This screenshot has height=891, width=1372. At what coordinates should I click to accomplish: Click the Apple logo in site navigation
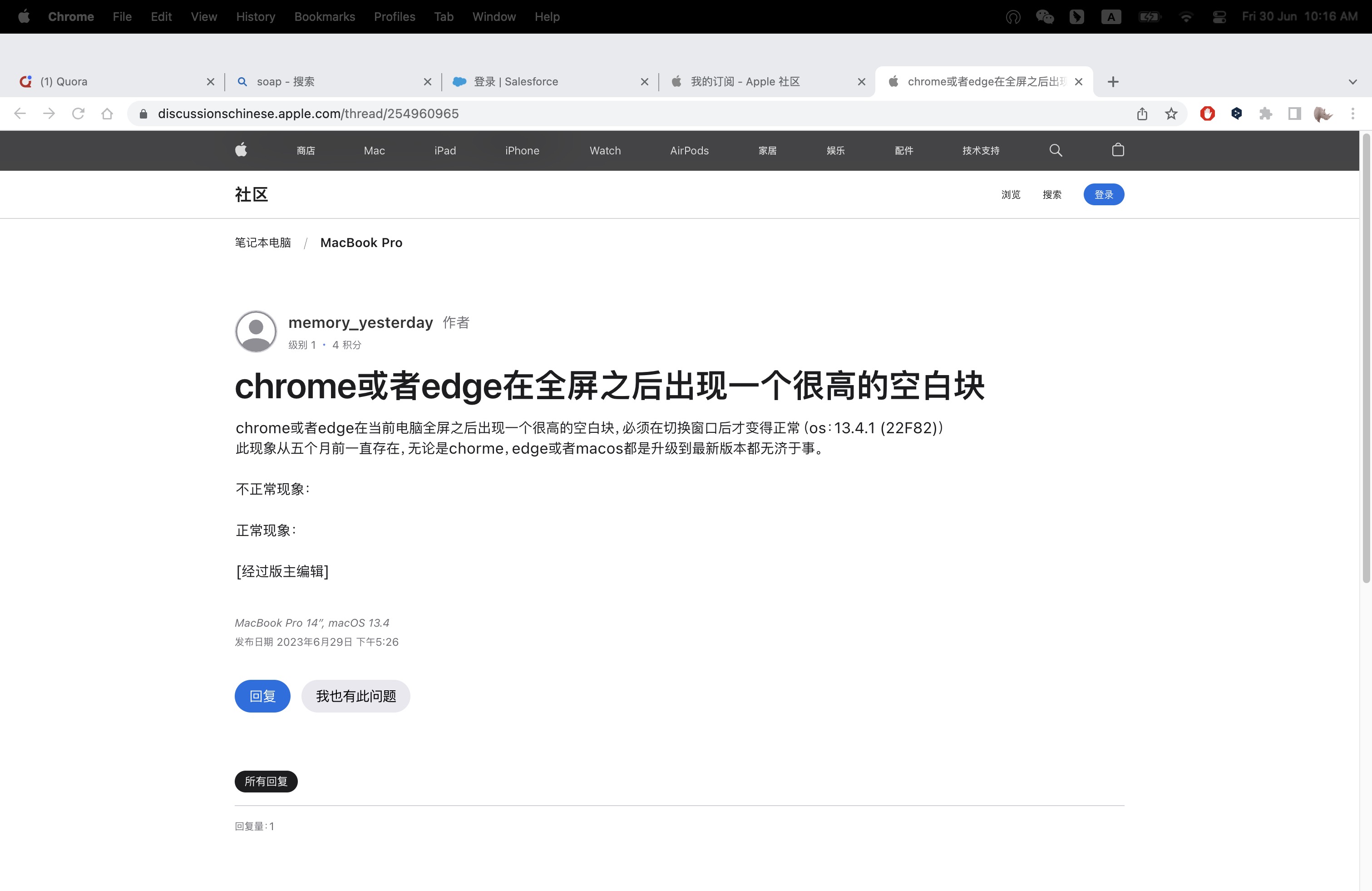coord(241,150)
